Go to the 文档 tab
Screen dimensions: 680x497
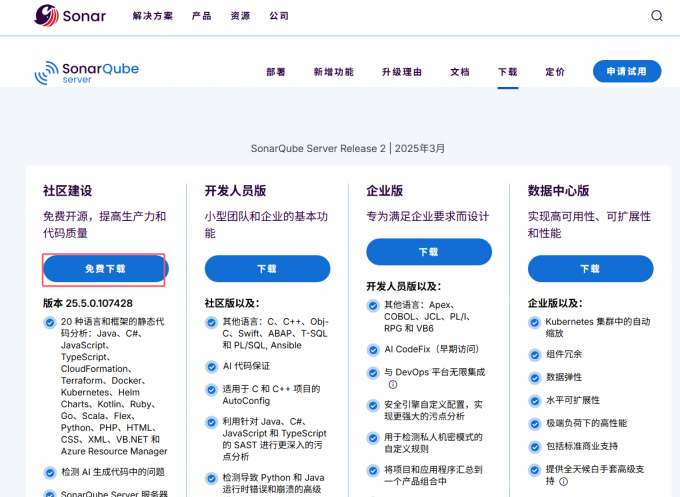pos(460,72)
